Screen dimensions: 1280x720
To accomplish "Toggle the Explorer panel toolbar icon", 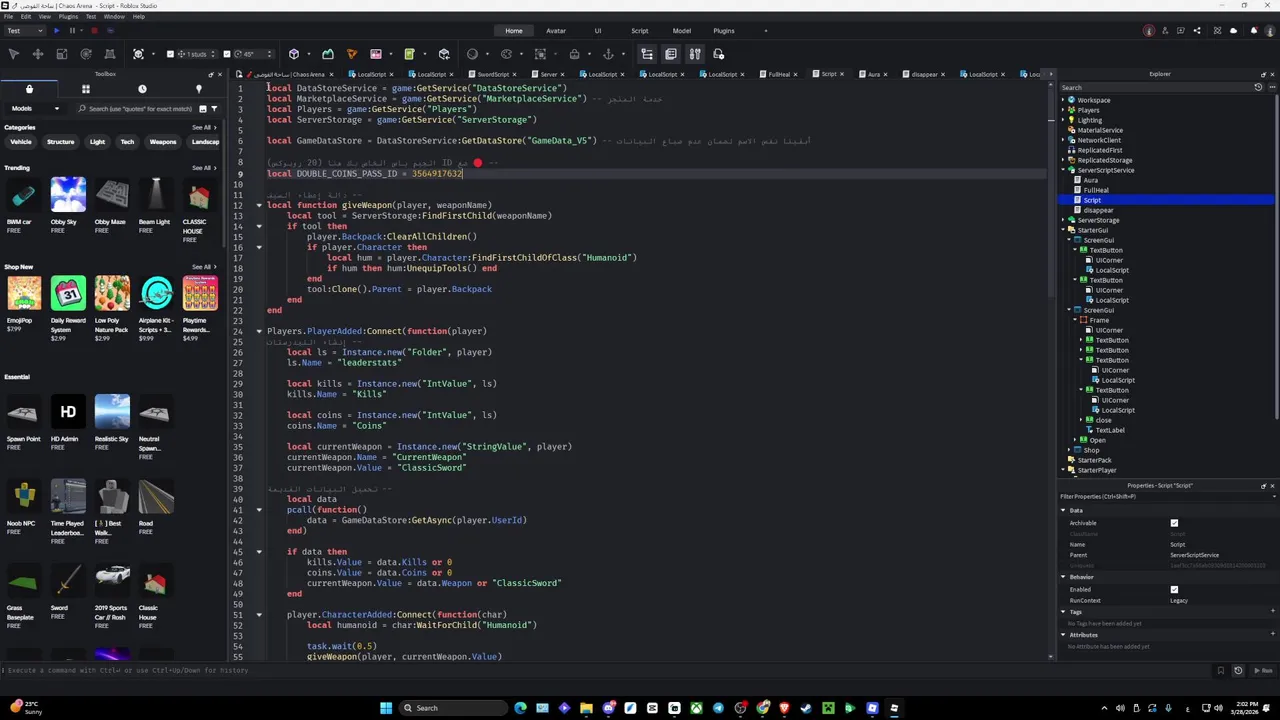I will coord(647,54).
